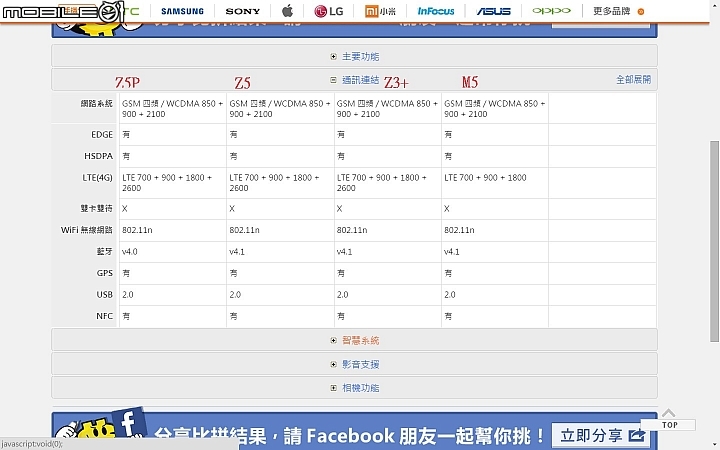This screenshot has height=450, width=720.
Task: Click the plus icon beside 智慧系統
Action: [333, 340]
